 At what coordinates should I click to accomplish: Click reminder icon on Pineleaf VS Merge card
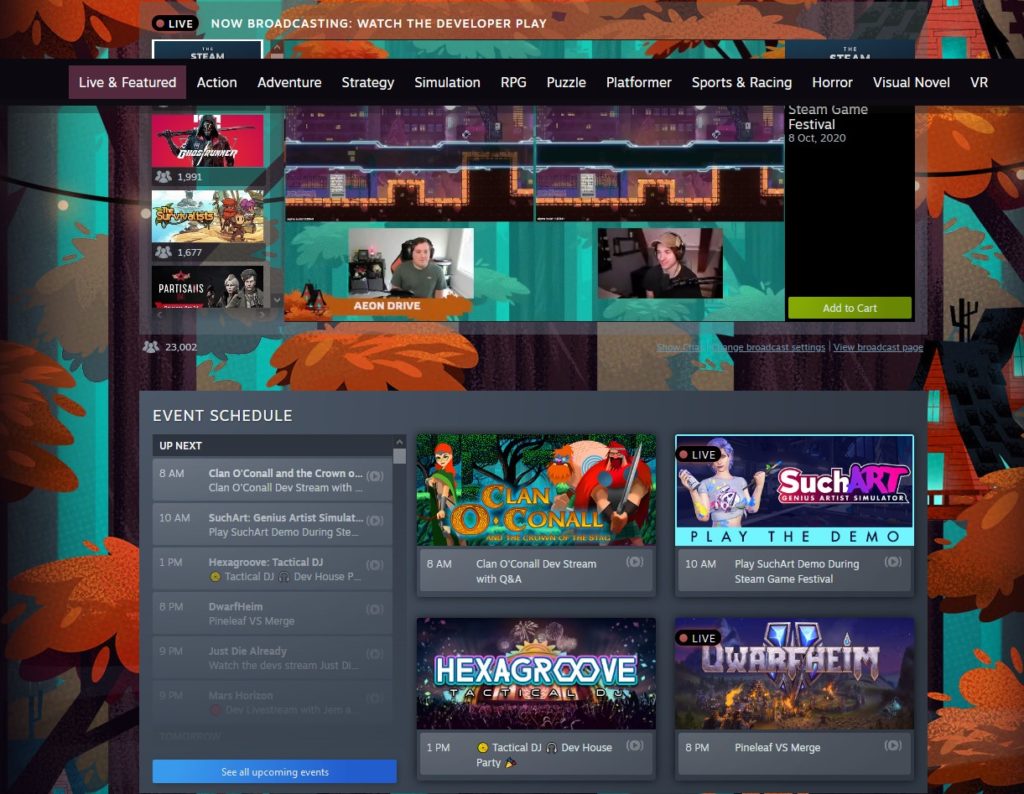(893, 745)
